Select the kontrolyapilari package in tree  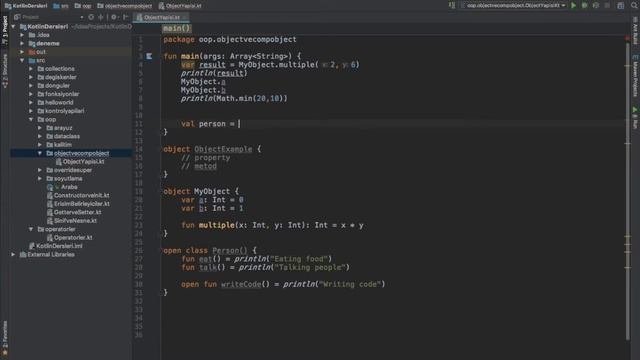64,111
